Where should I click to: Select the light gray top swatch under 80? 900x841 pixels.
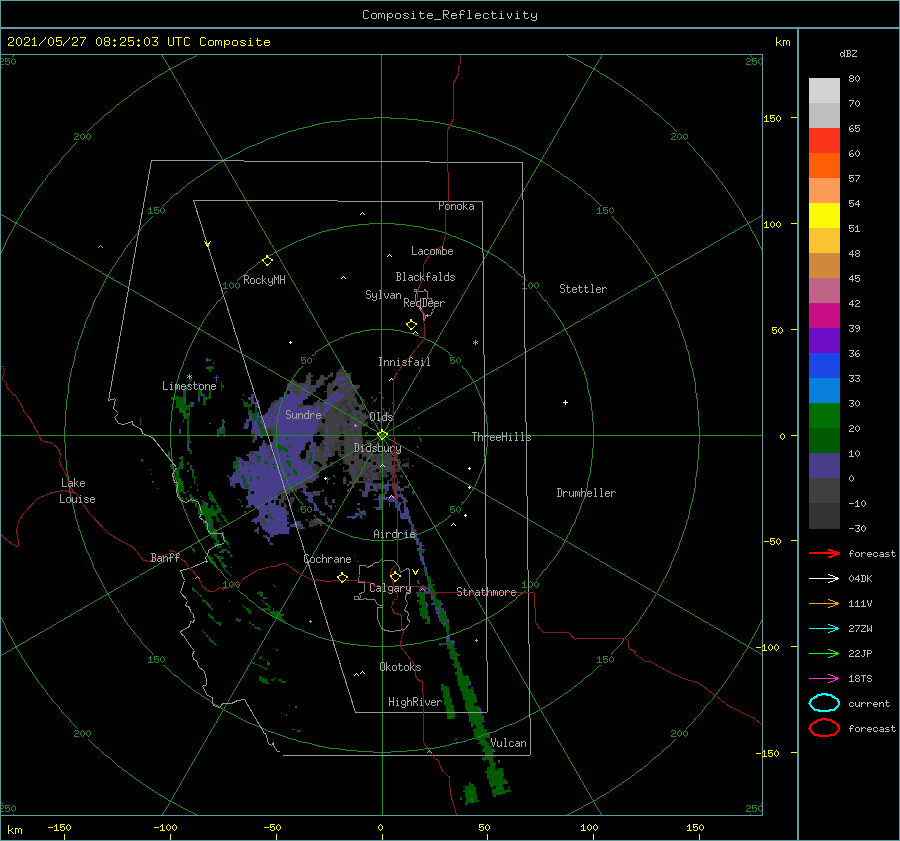pos(824,91)
